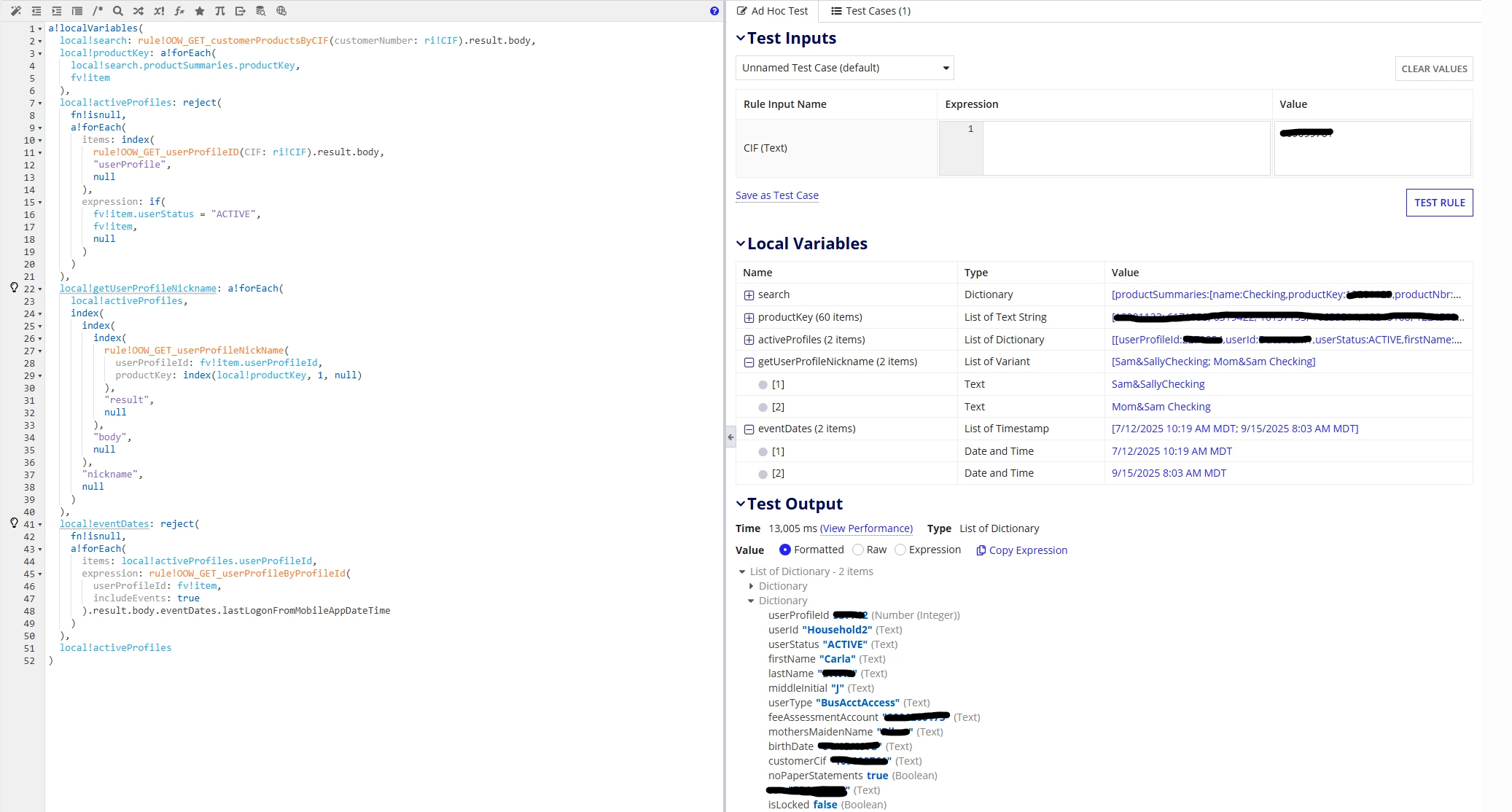The image size is (1512, 812).
Task: Open the search magnifier in editor toolbar
Action: 118,11
